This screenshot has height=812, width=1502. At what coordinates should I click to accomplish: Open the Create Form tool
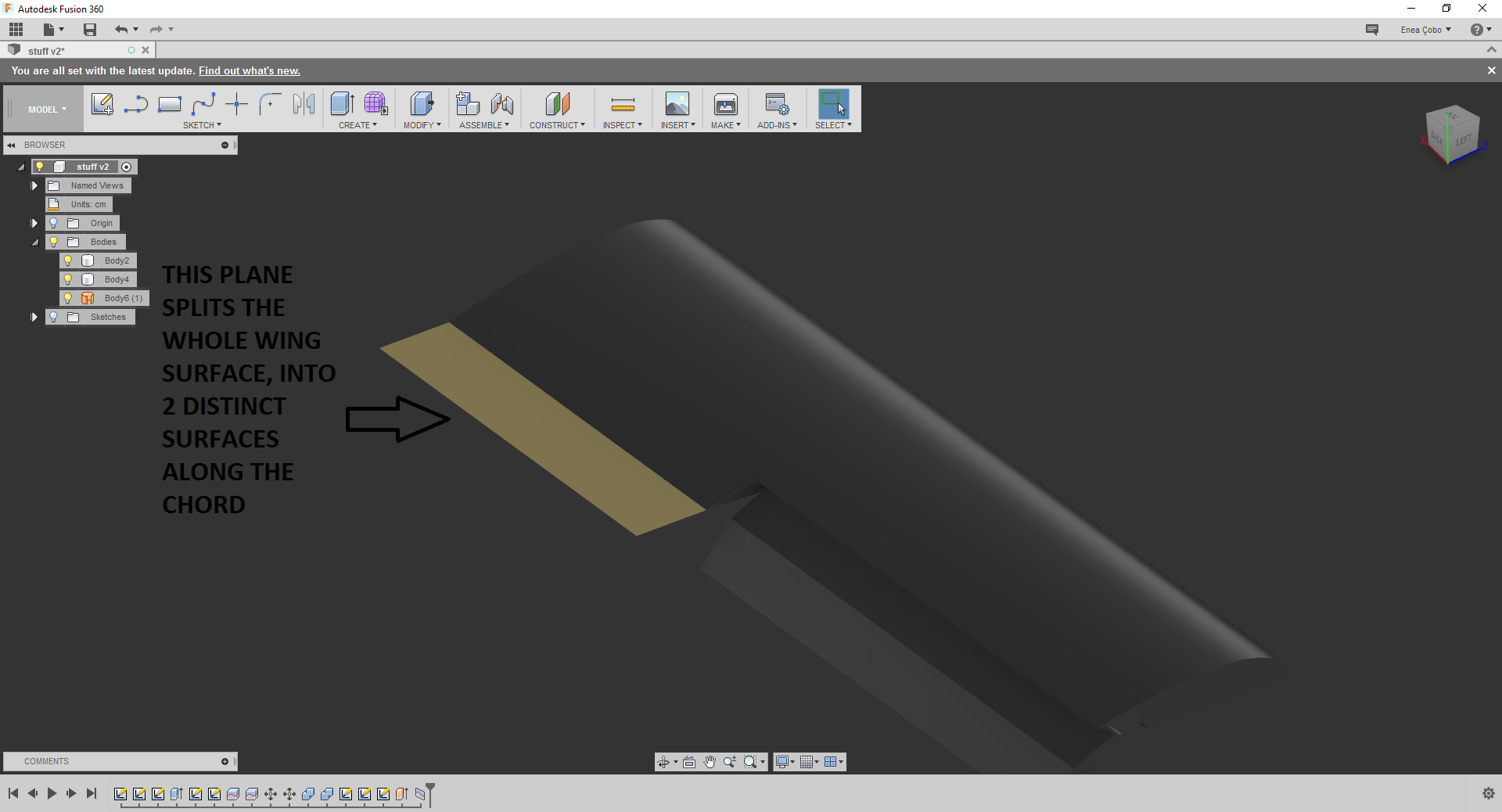pyautogui.click(x=375, y=103)
